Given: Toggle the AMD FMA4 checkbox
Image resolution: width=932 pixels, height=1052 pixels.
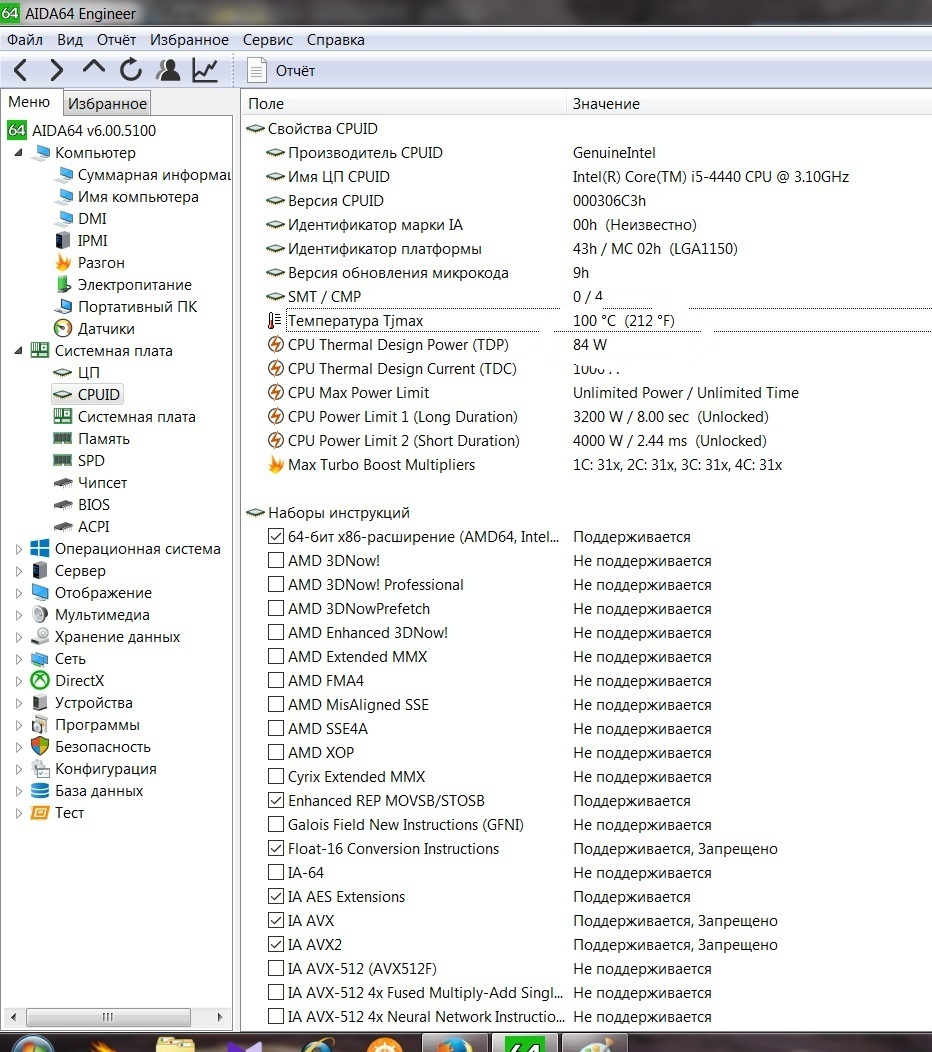Looking at the screenshot, I should 275,680.
